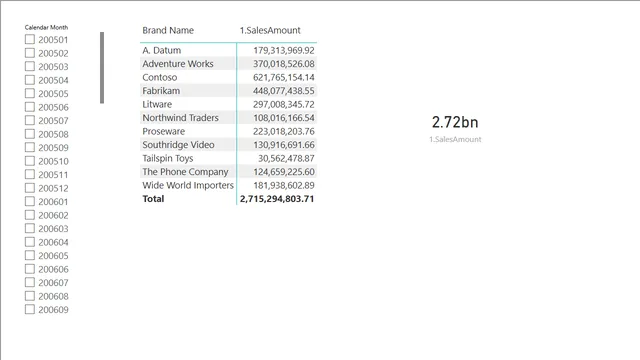Screen dimensions: 640x360
Task: Tick the 200507 checkbox
Action: [x=30, y=120]
